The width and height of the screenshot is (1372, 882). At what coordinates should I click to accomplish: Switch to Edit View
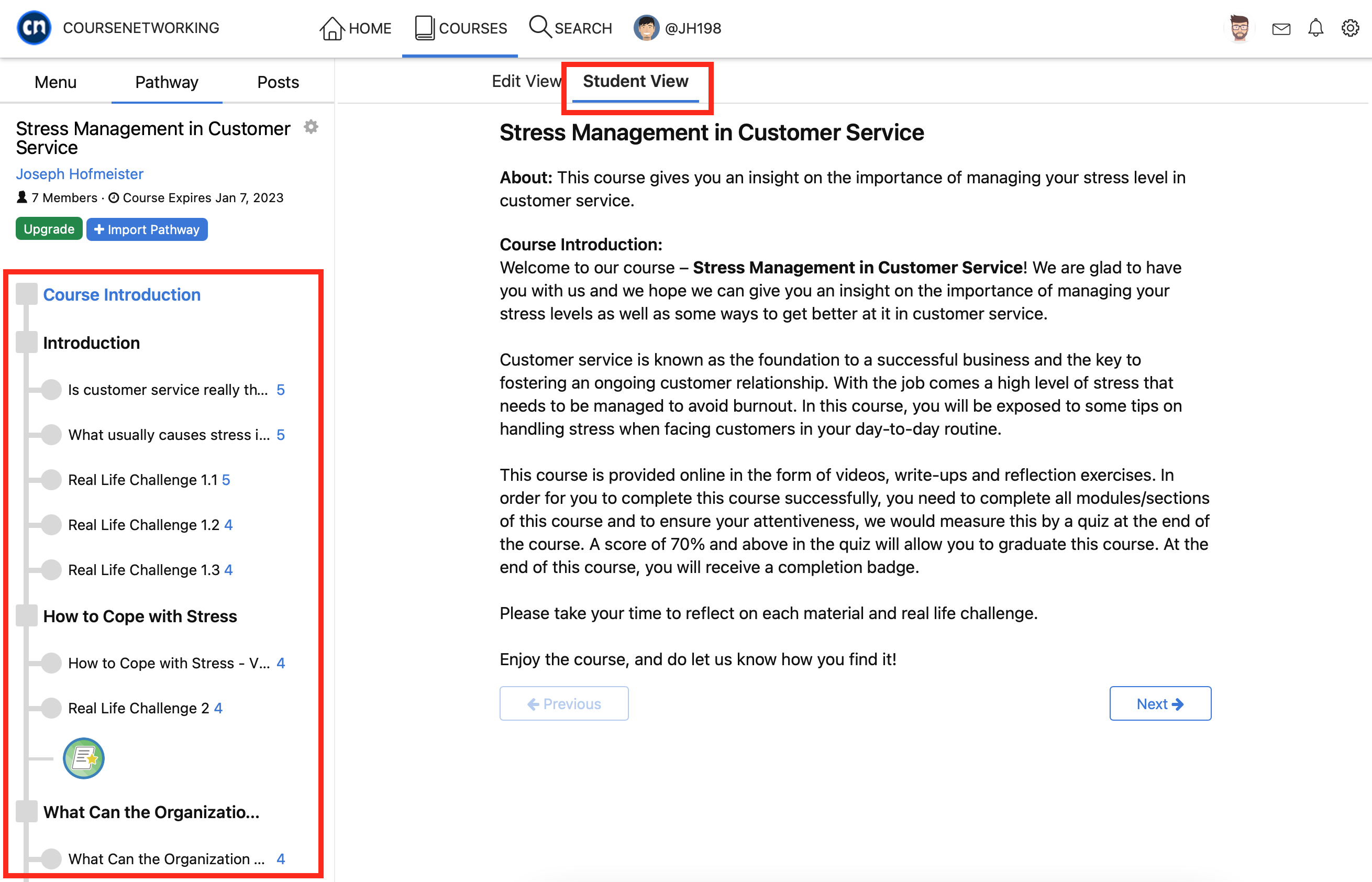526,81
